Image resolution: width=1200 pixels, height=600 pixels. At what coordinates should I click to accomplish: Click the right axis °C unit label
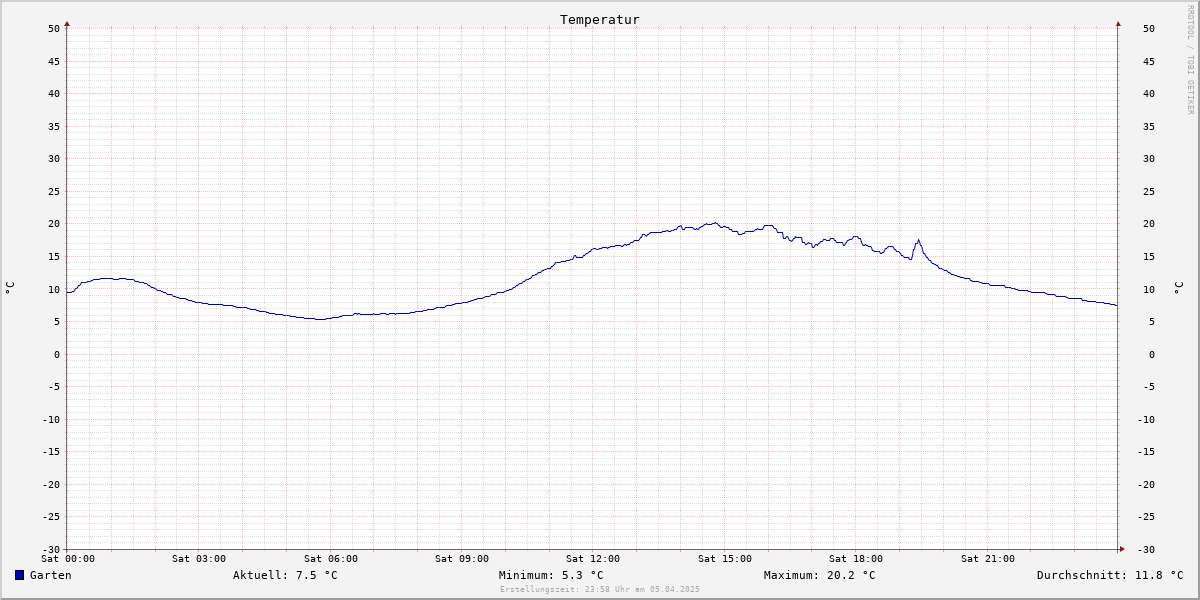[1179, 288]
